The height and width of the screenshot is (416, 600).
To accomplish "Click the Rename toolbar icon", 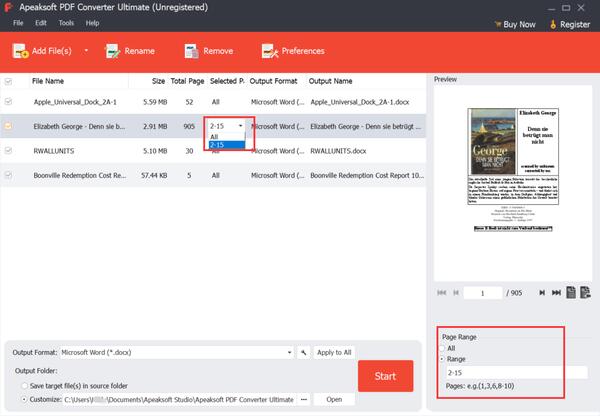I will (x=112, y=50).
